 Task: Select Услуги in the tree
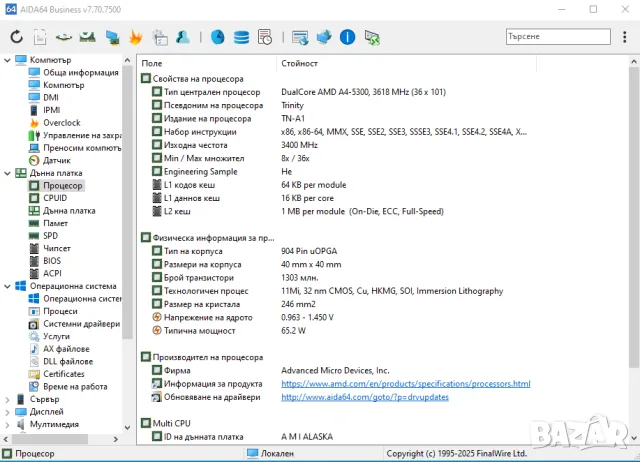pyautogui.click(x=56, y=336)
